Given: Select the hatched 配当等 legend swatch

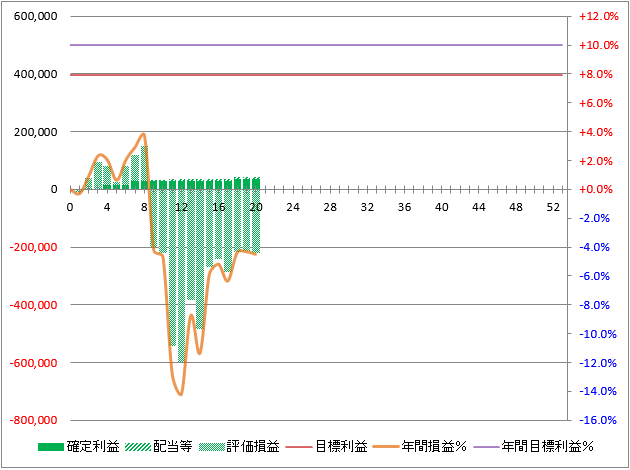Looking at the screenshot, I should point(138,447).
